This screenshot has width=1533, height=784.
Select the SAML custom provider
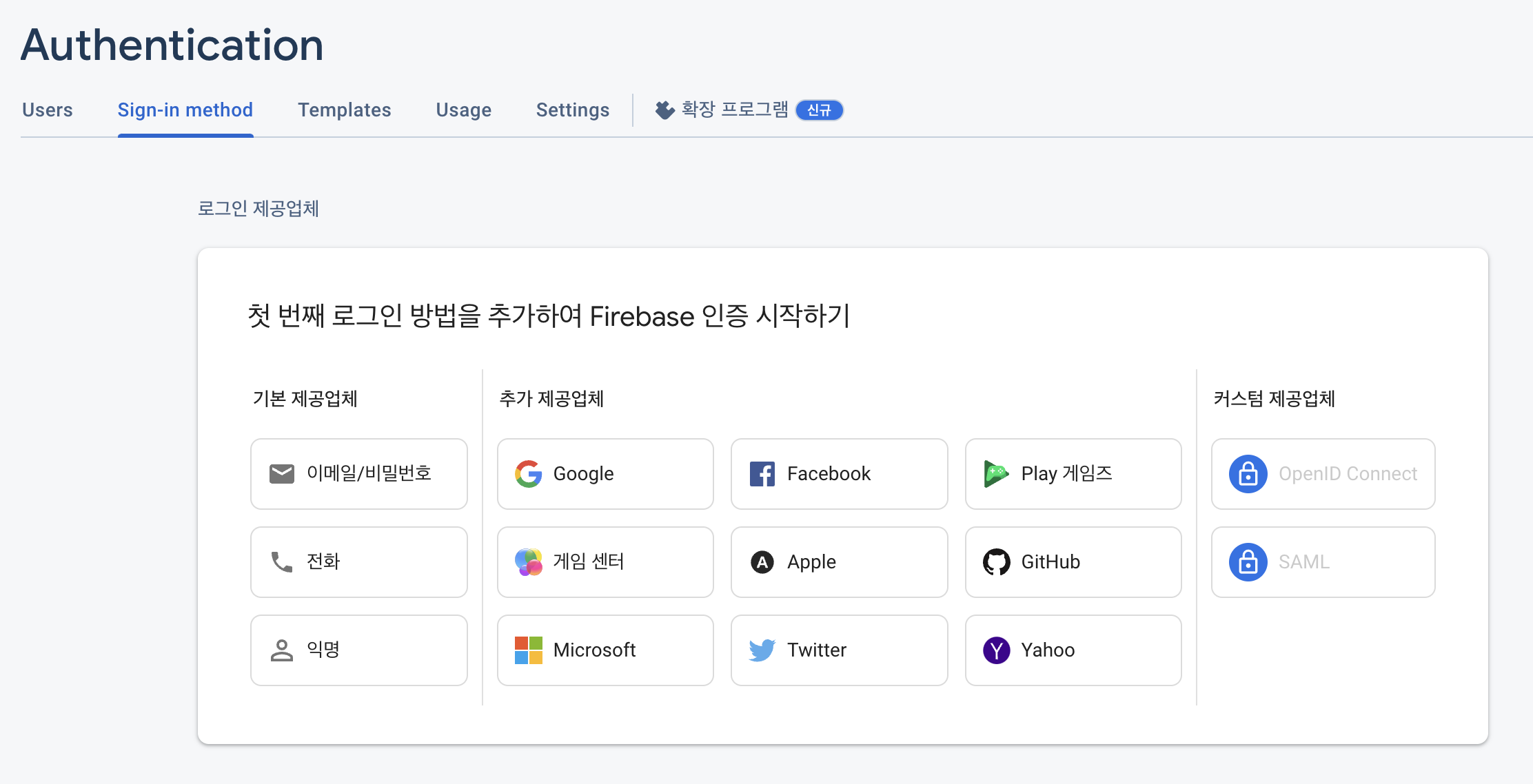pos(1322,562)
